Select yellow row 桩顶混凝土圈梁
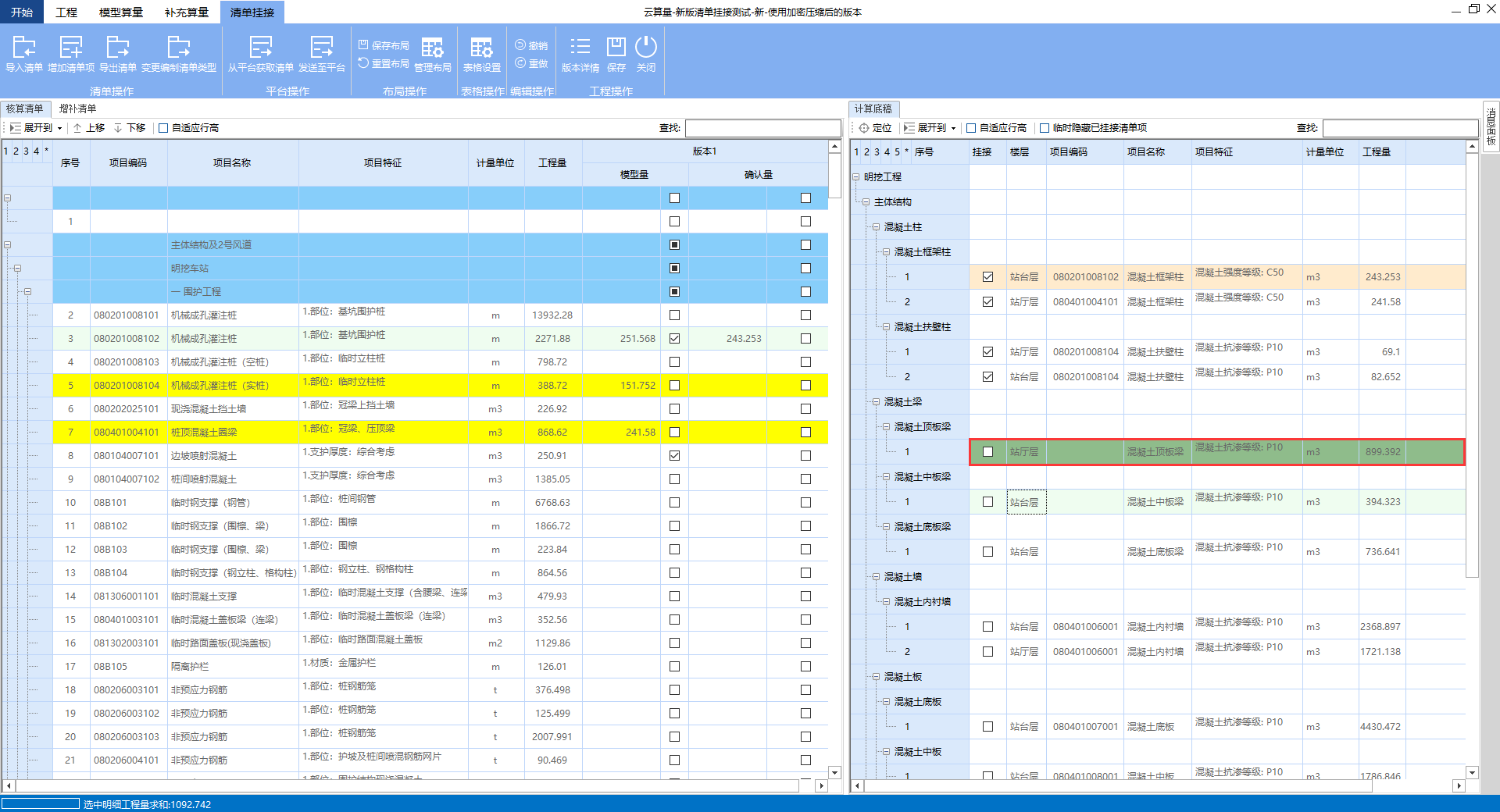 tap(441, 433)
